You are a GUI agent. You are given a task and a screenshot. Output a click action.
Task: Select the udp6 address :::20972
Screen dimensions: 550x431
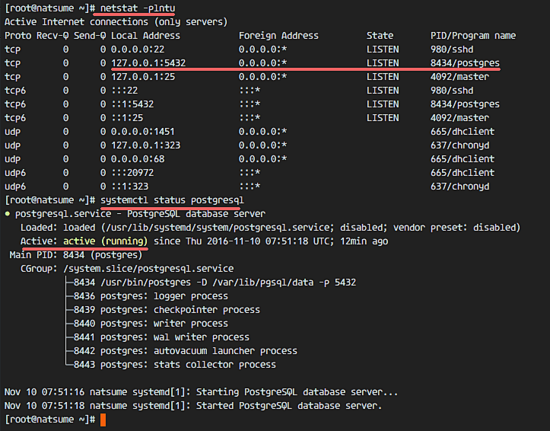point(132,172)
